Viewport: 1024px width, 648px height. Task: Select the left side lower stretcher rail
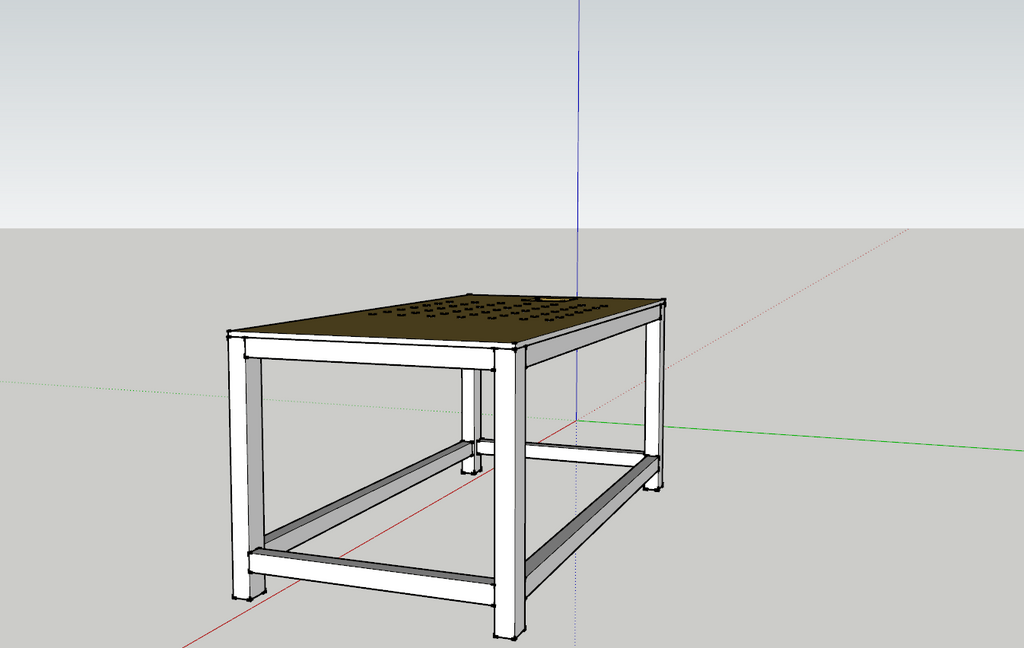click(368, 494)
